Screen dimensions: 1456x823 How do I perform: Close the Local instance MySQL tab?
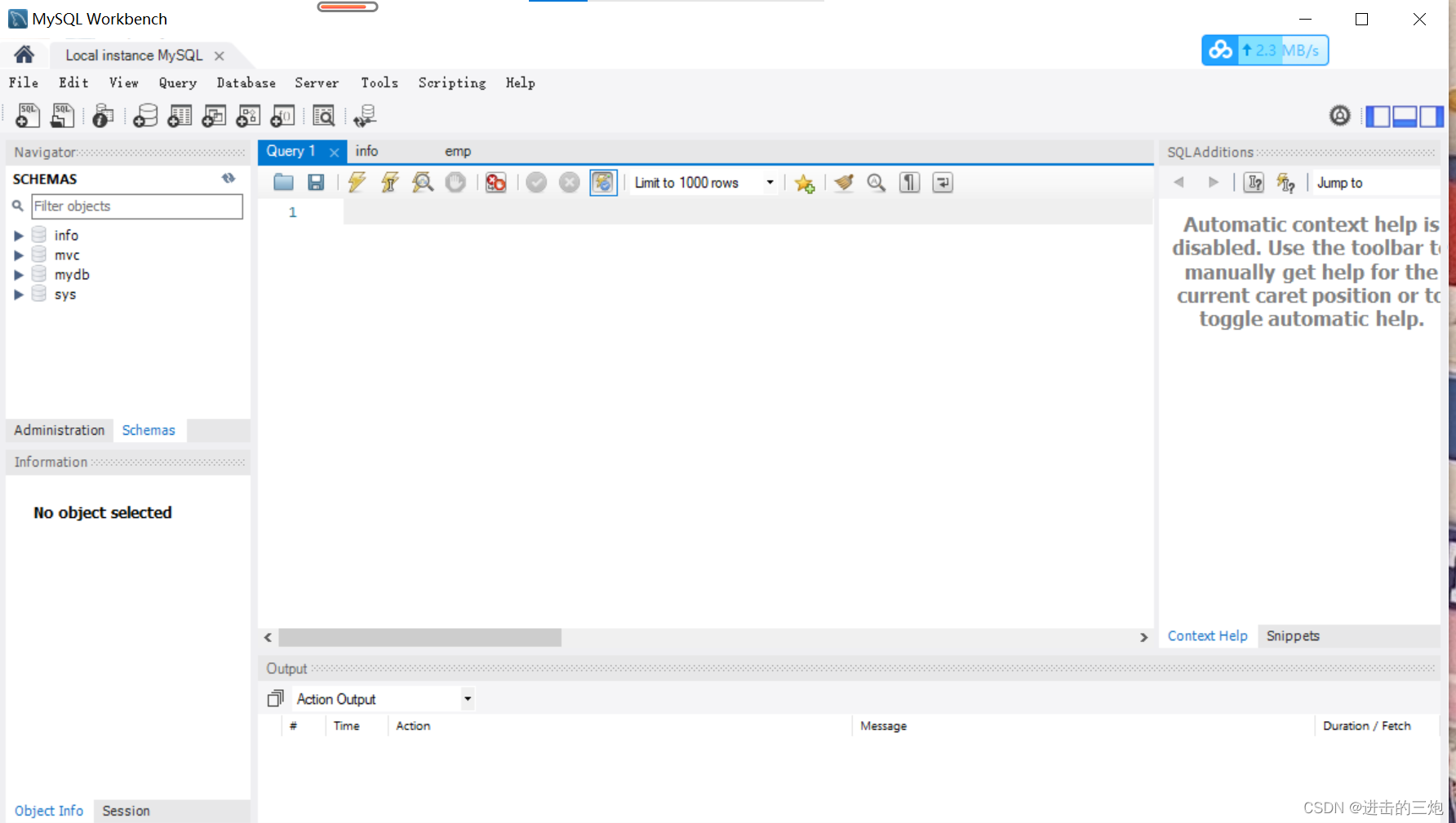coord(220,55)
